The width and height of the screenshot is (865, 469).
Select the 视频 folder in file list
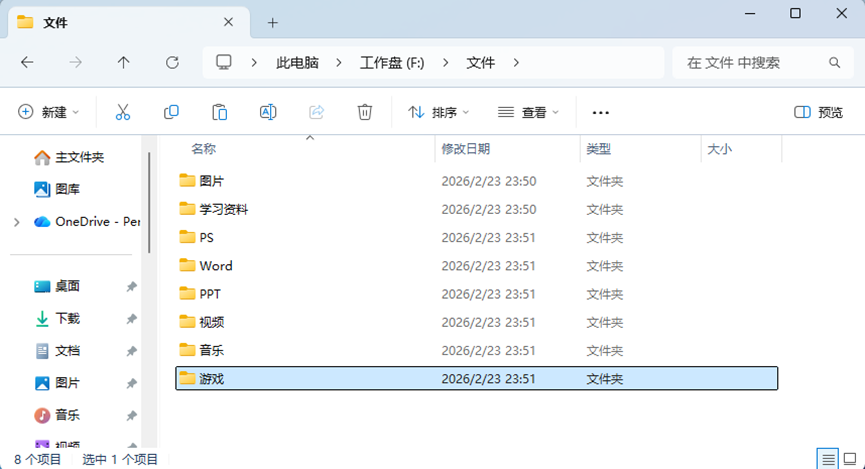tap(477, 322)
